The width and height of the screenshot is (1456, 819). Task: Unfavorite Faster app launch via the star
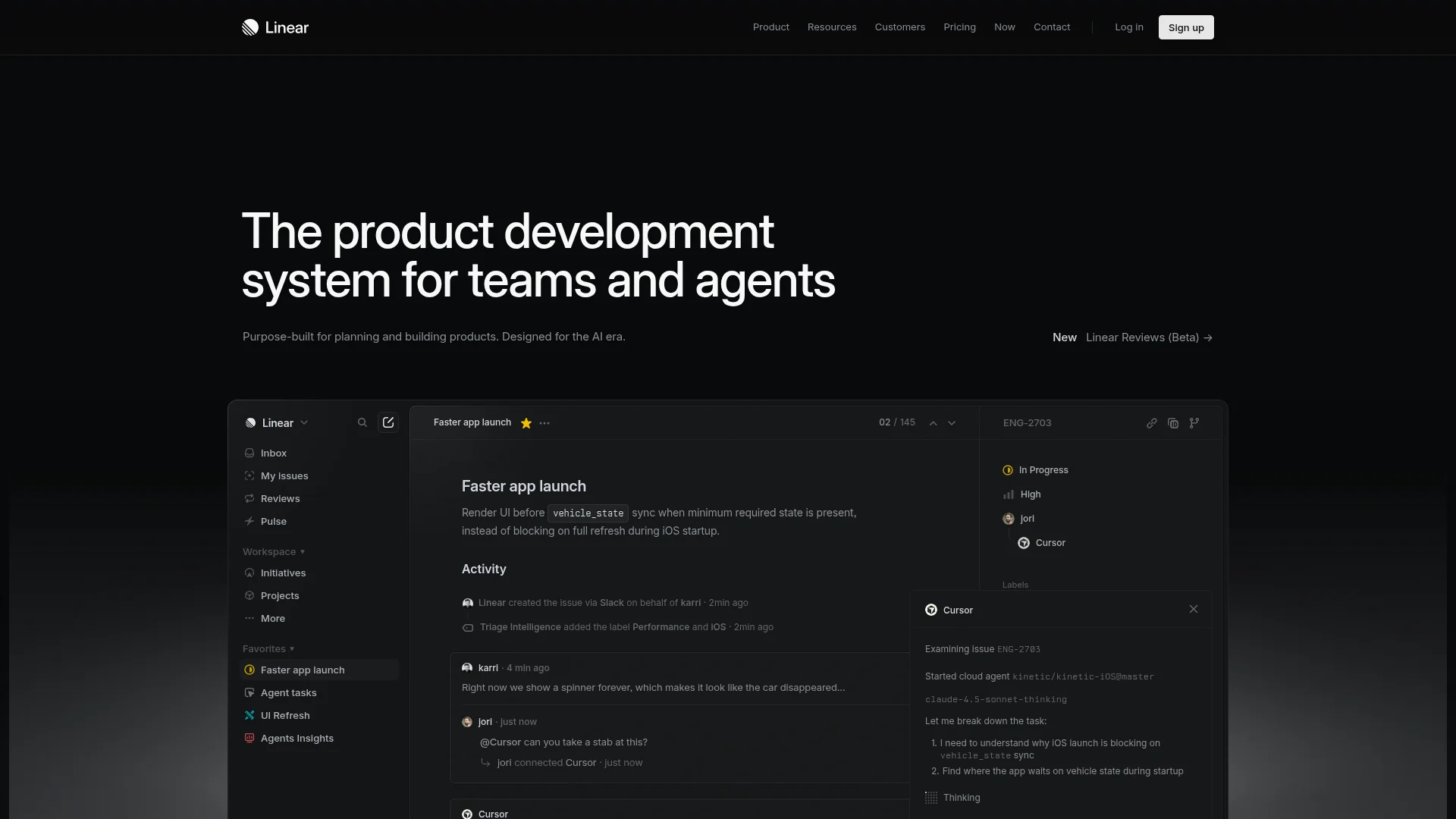point(526,423)
